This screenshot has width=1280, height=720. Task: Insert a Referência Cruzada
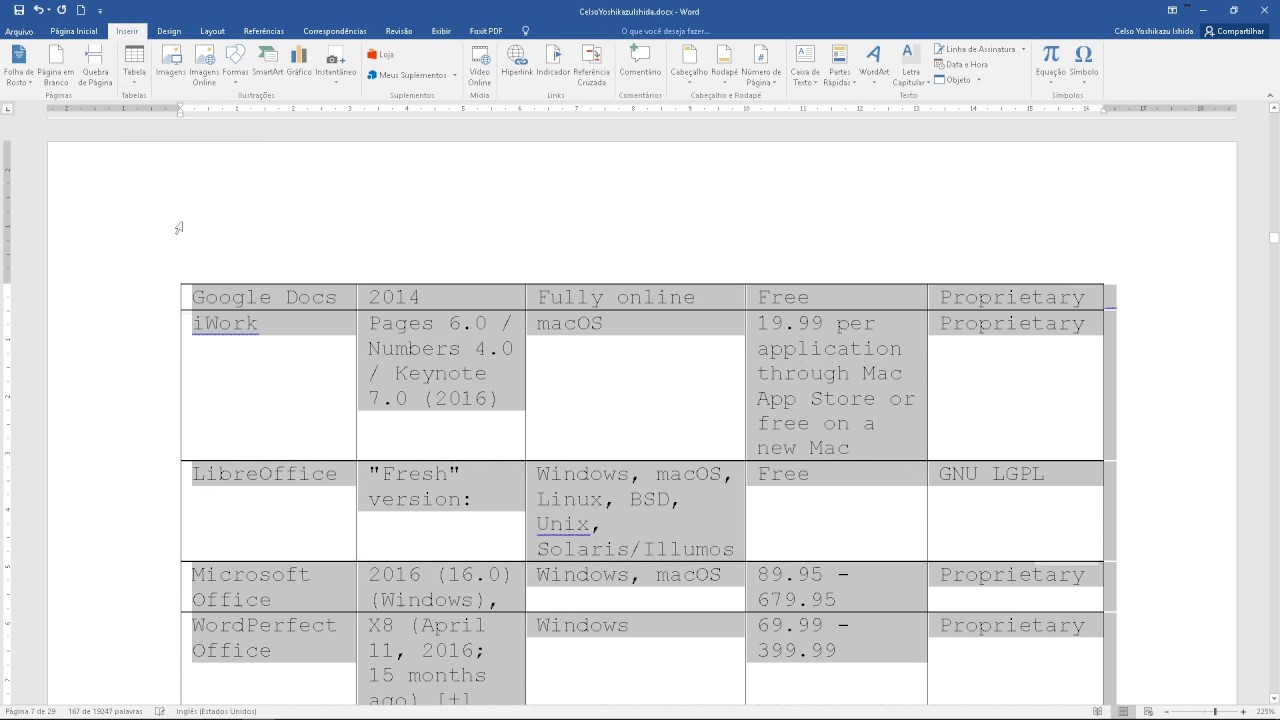[591, 66]
